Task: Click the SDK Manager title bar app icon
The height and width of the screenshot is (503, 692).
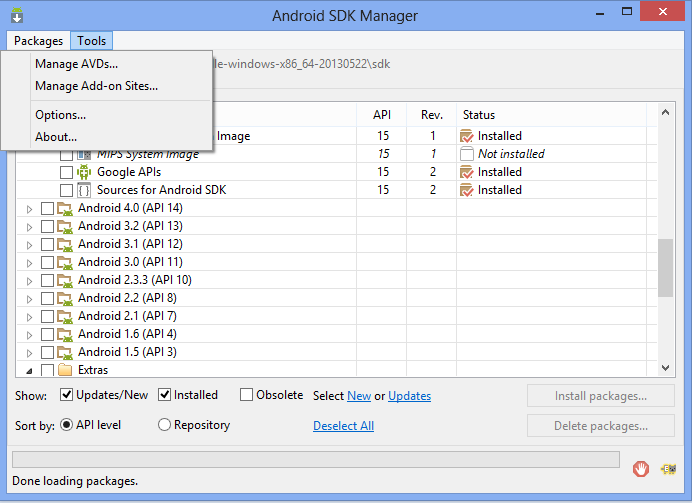Action: [17, 15]
